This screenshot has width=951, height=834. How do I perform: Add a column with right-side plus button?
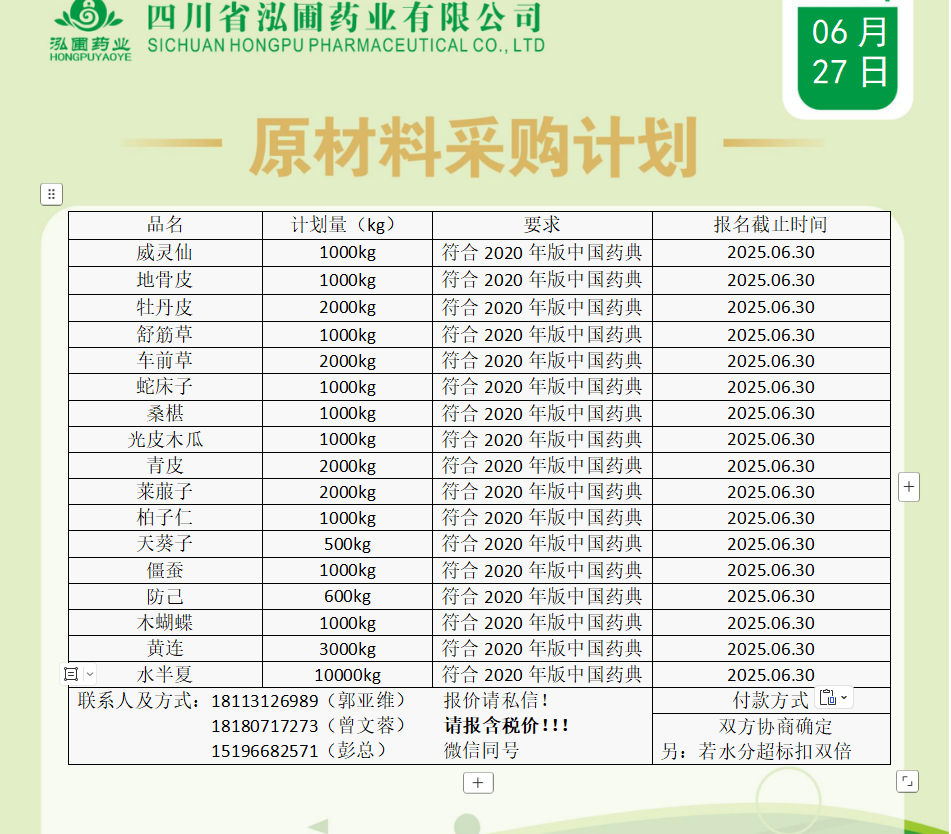tap(909, 486)
